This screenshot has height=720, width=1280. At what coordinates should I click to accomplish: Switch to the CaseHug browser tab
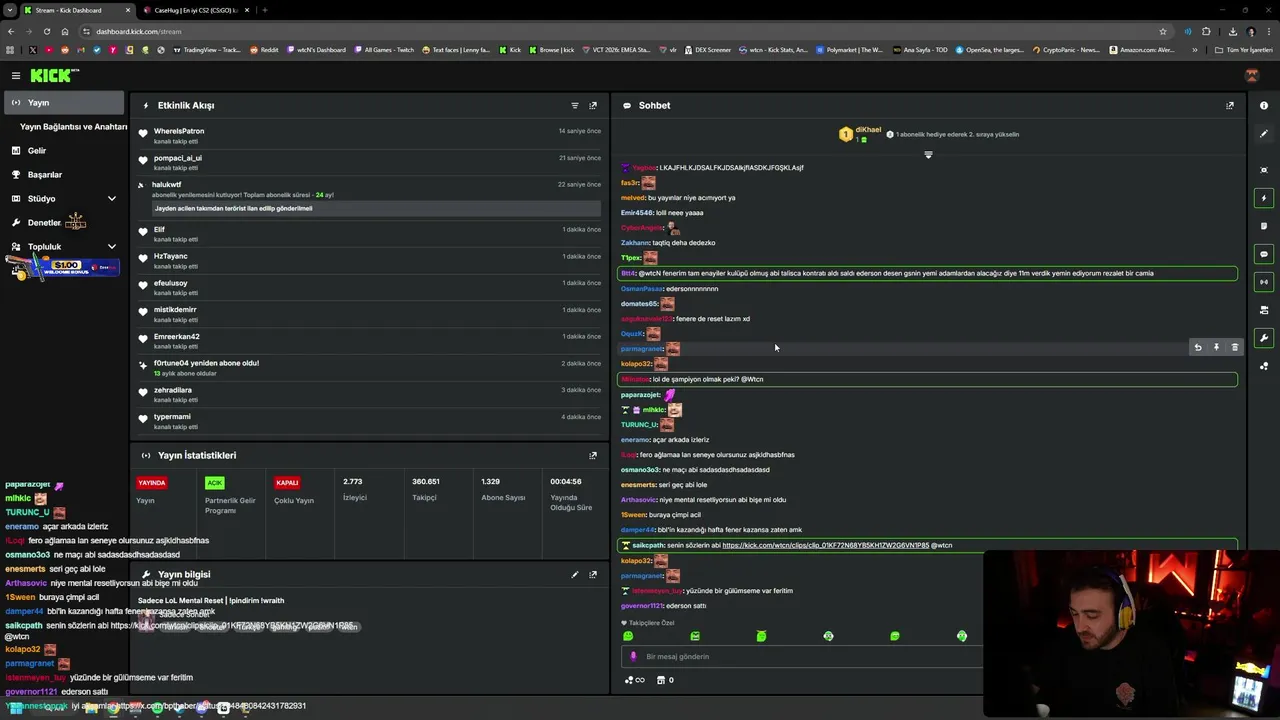pos(196,10)
